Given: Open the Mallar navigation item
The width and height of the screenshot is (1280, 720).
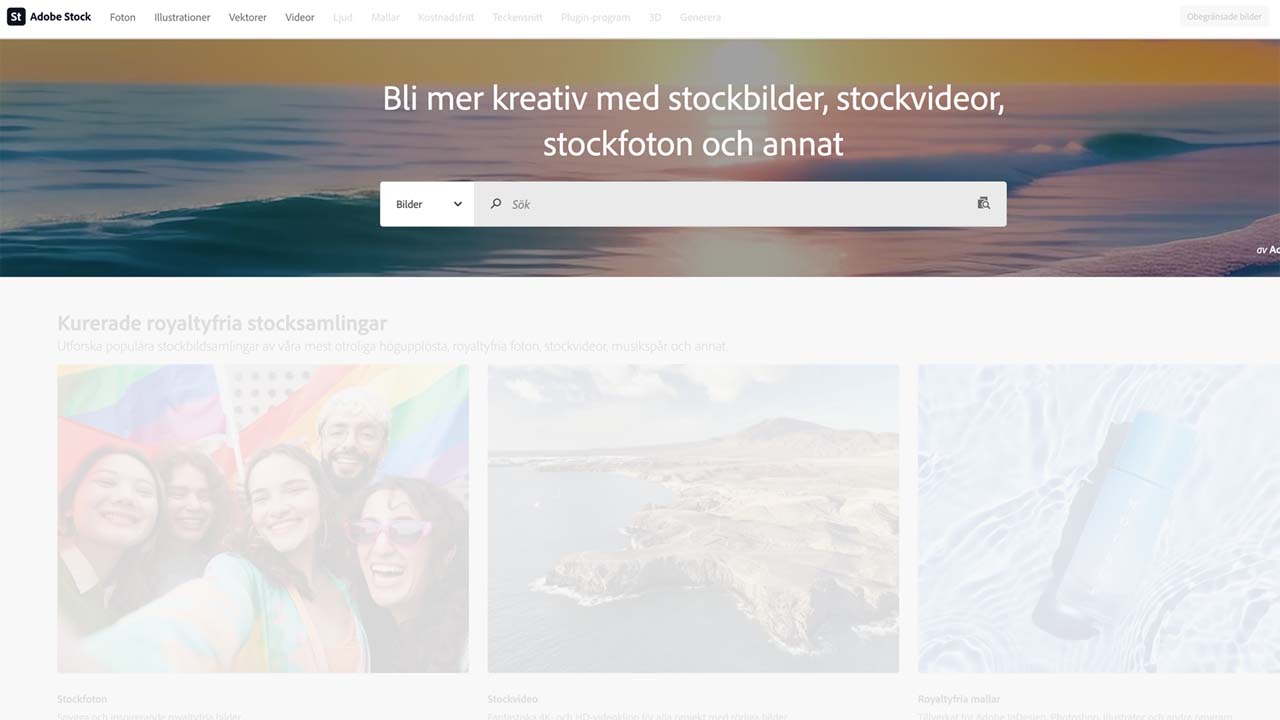Looking at the screenshot, I should tap(385, 17).
